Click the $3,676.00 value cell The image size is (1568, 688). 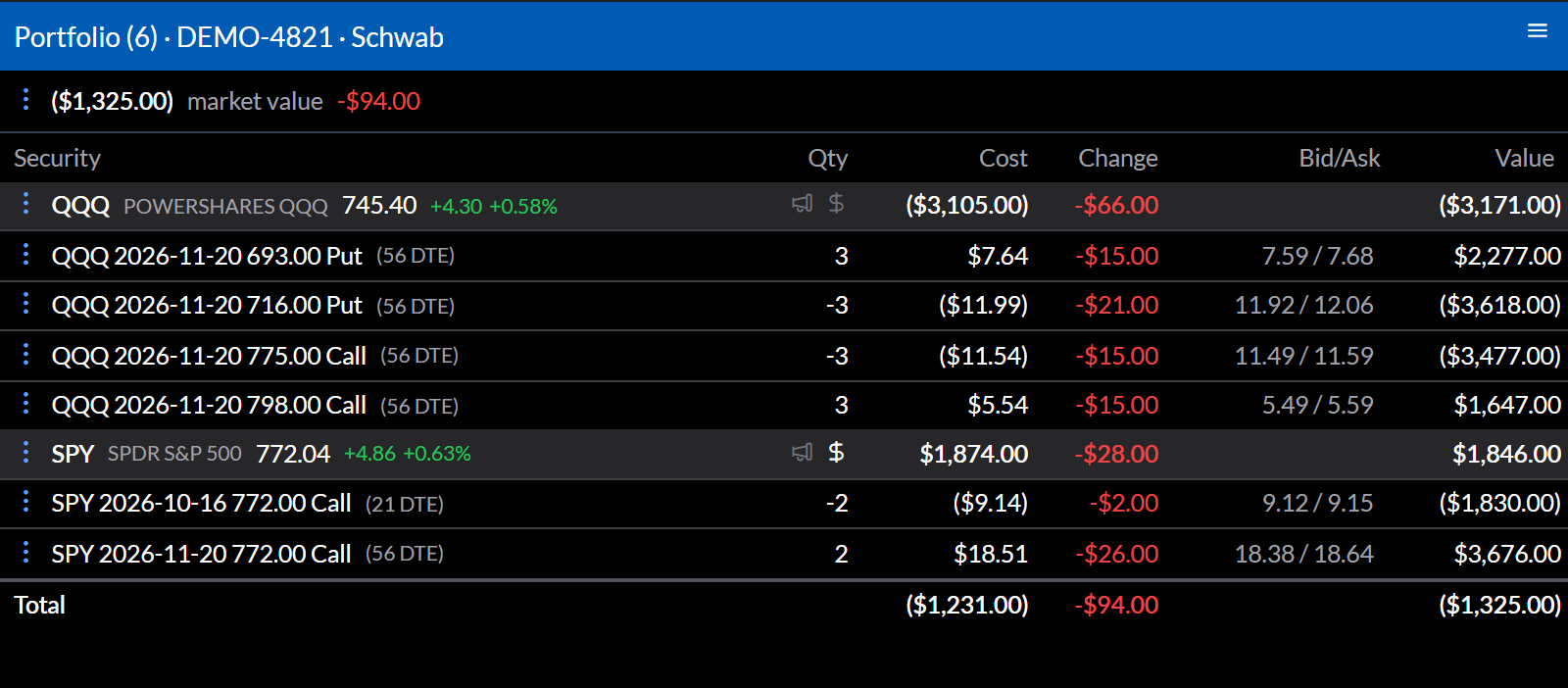click(x=1507, y=554)
